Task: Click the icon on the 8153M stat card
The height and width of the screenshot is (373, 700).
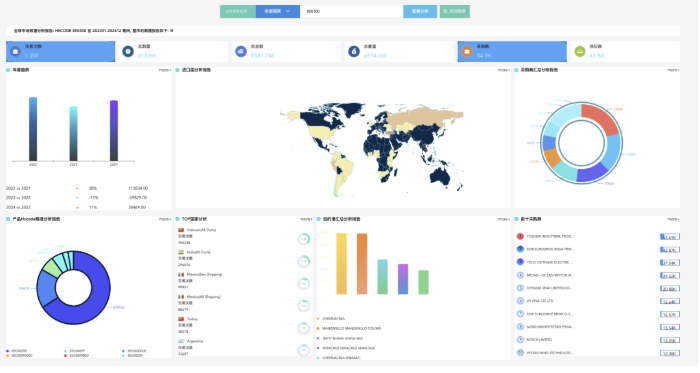Action: pos(128,52)
